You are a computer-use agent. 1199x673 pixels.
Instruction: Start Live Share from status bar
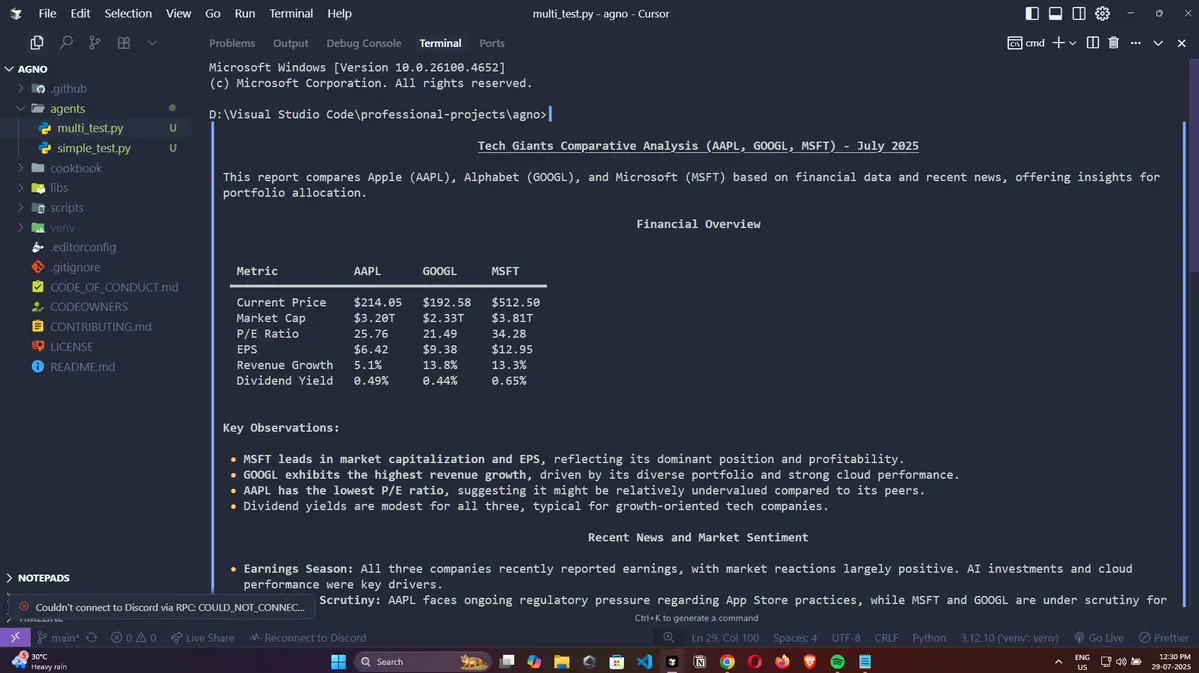coord(203,638)
